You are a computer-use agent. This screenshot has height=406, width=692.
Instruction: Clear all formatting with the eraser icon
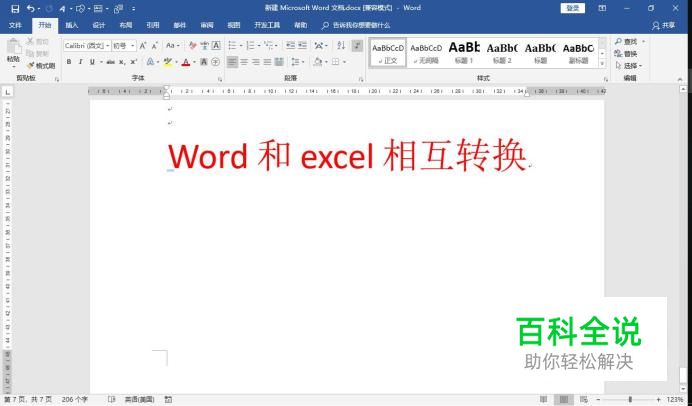[x=192, y=45]
